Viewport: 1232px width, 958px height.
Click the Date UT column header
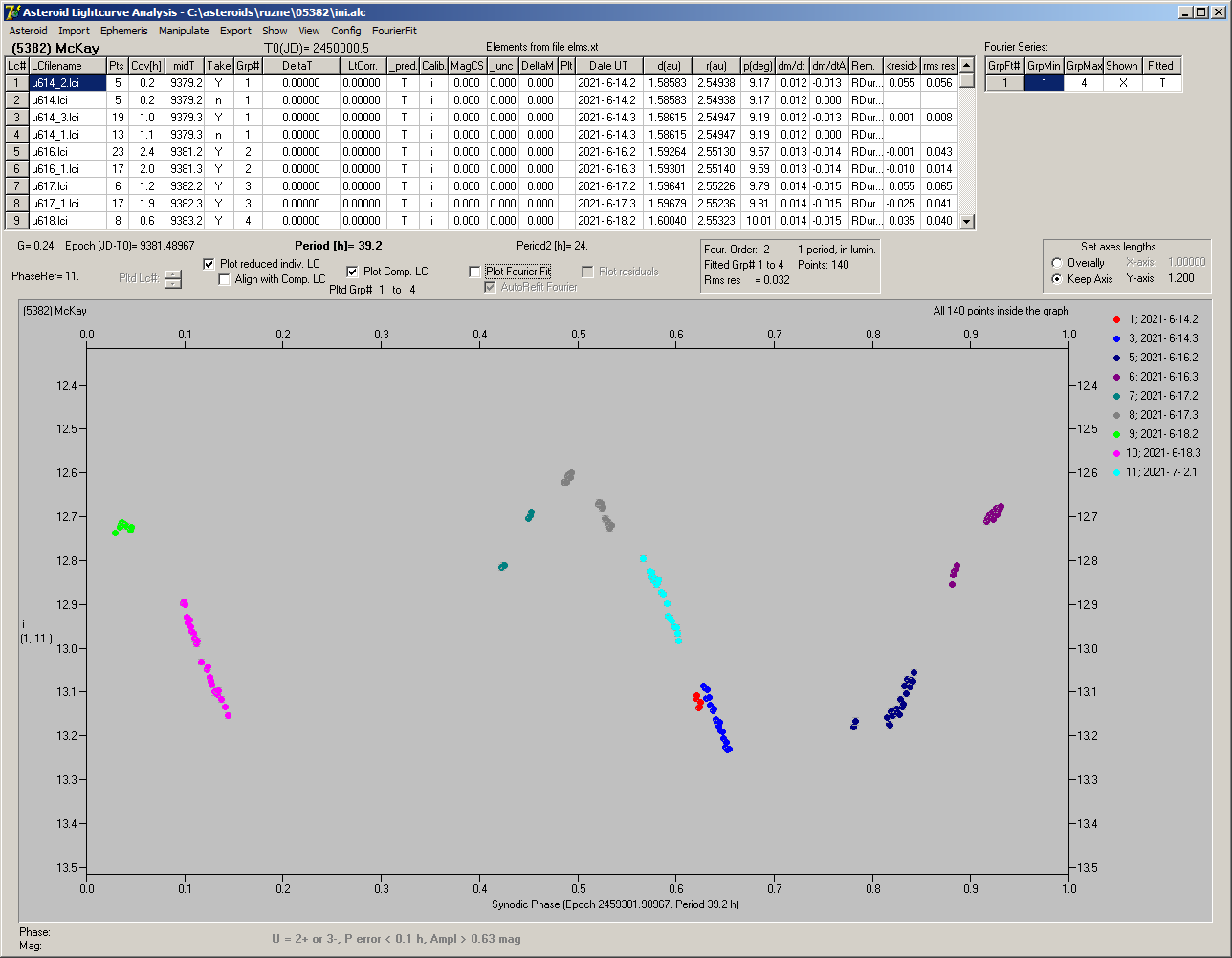tap(608, 66)
